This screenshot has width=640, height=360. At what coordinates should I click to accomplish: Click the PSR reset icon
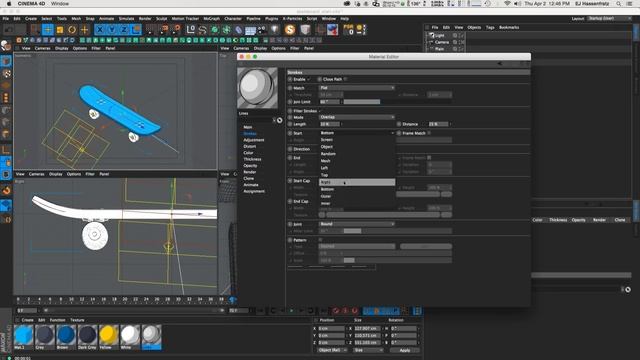tap(349, 30)
